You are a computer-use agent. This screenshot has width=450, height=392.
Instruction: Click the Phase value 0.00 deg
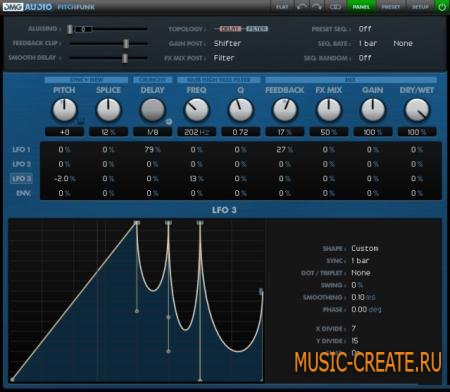(366, 310)
